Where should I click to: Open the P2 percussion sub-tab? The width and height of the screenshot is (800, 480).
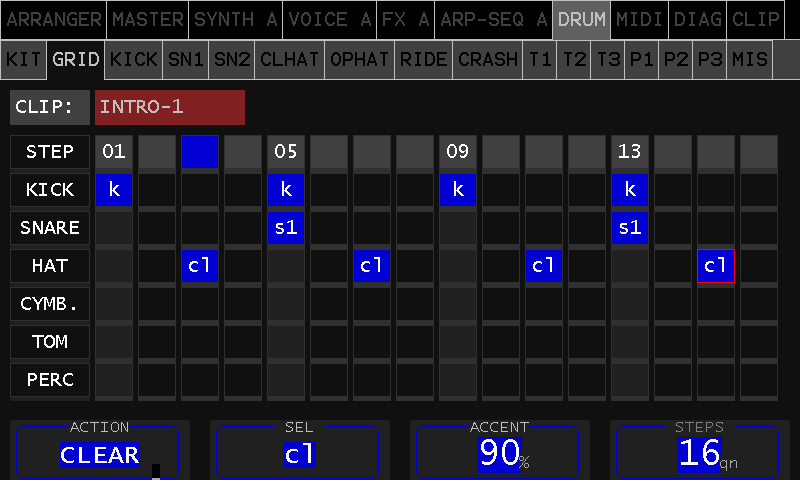(676, 60)
